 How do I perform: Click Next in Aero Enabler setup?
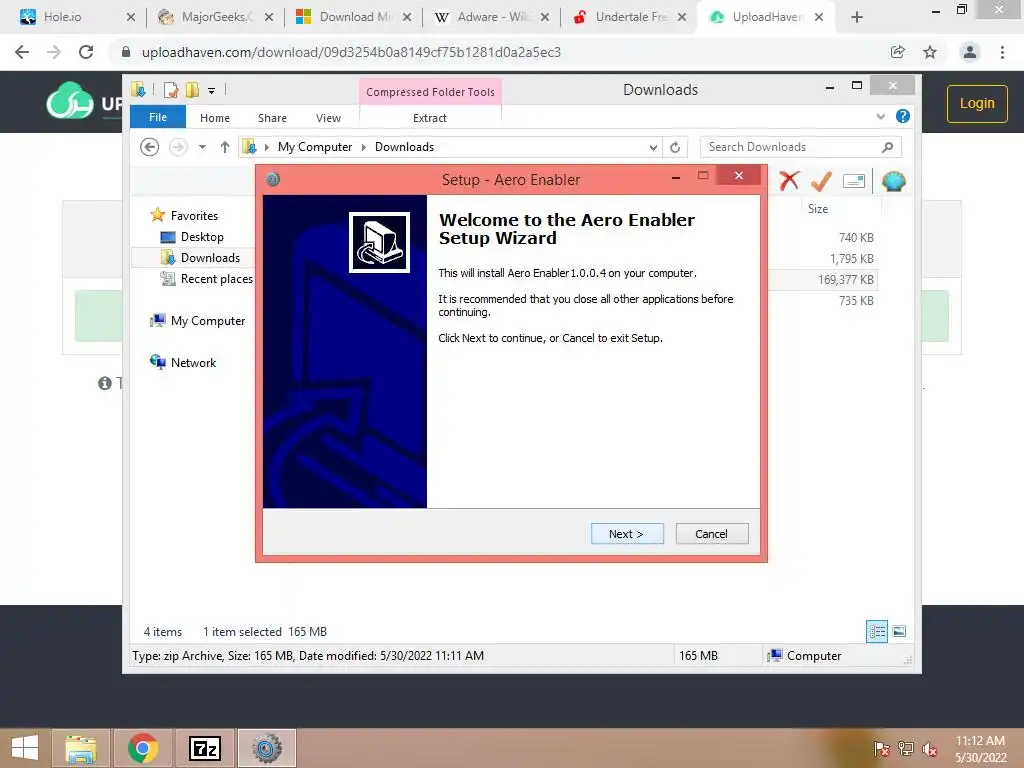[x=627, y=534]
